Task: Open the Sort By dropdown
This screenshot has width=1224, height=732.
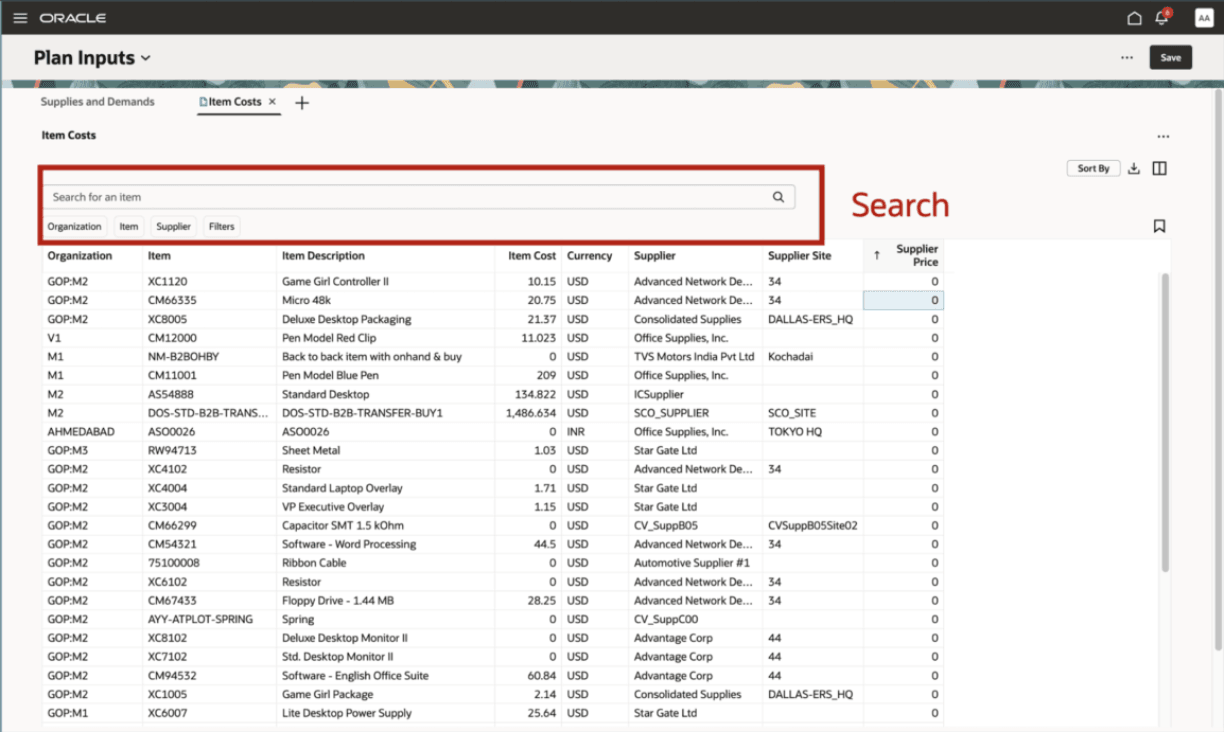Action: click(1093, 168)
